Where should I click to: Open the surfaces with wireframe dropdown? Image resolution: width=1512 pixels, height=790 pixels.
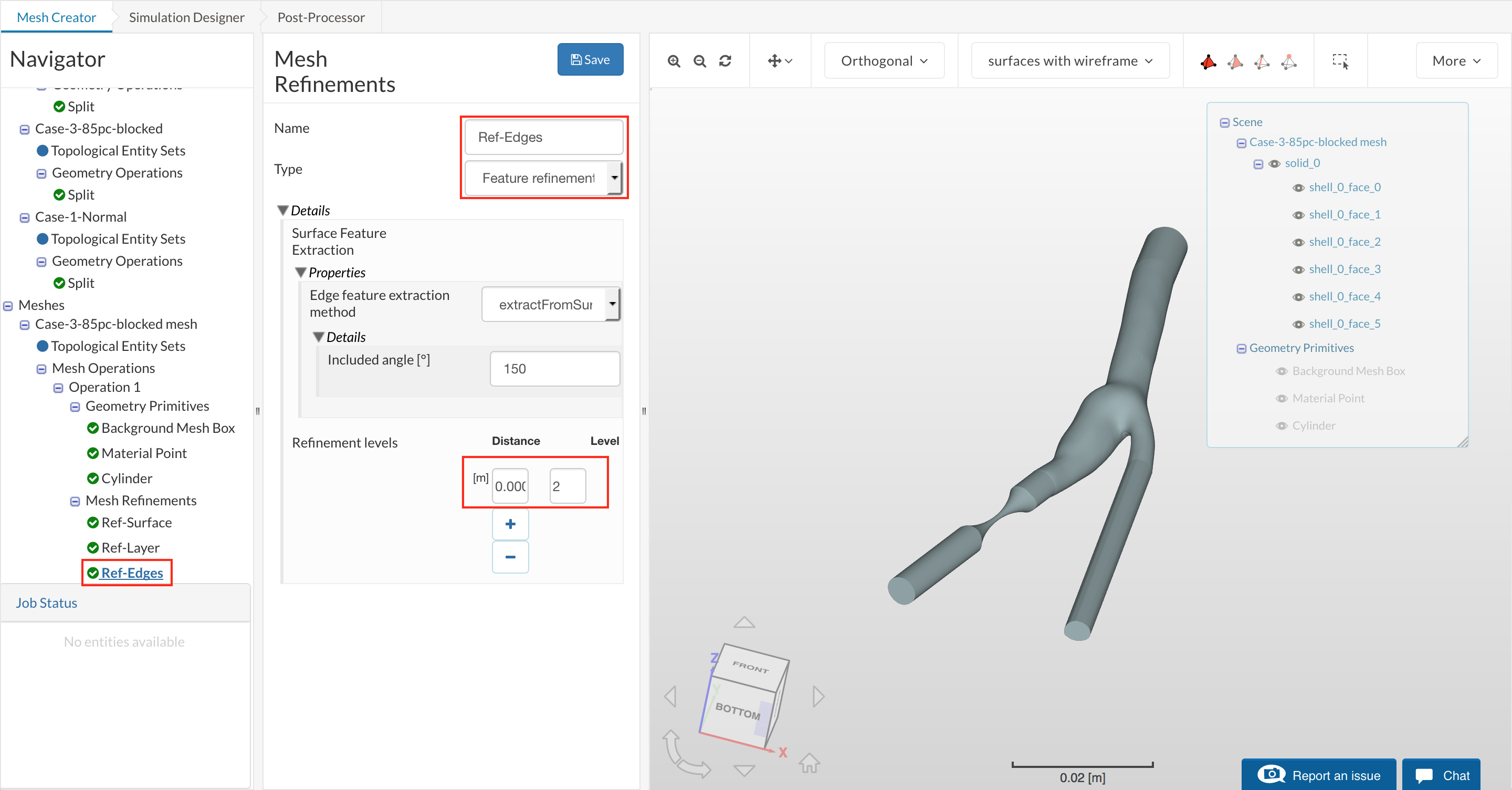pos(1069,61)
